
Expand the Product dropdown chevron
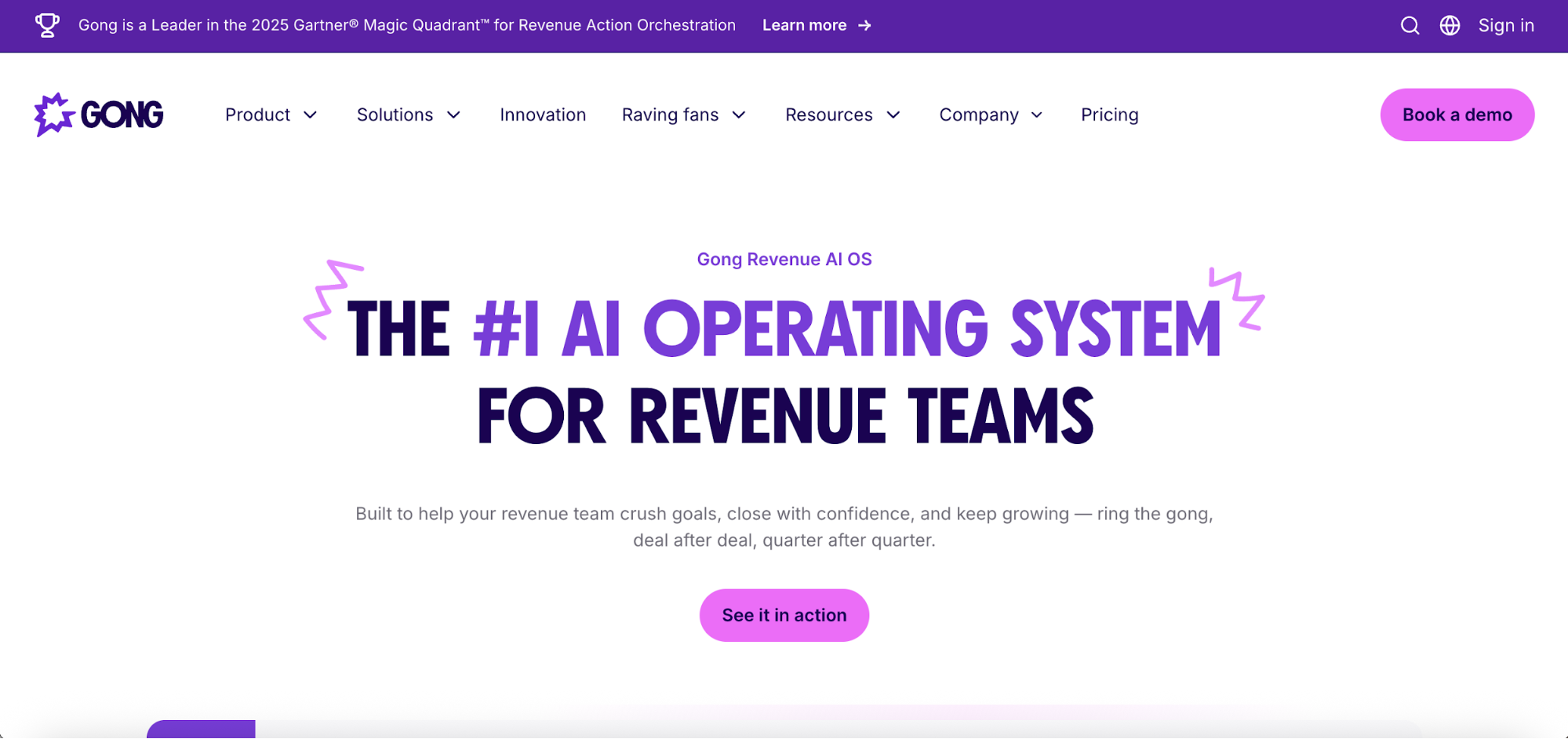coord(311,115)
